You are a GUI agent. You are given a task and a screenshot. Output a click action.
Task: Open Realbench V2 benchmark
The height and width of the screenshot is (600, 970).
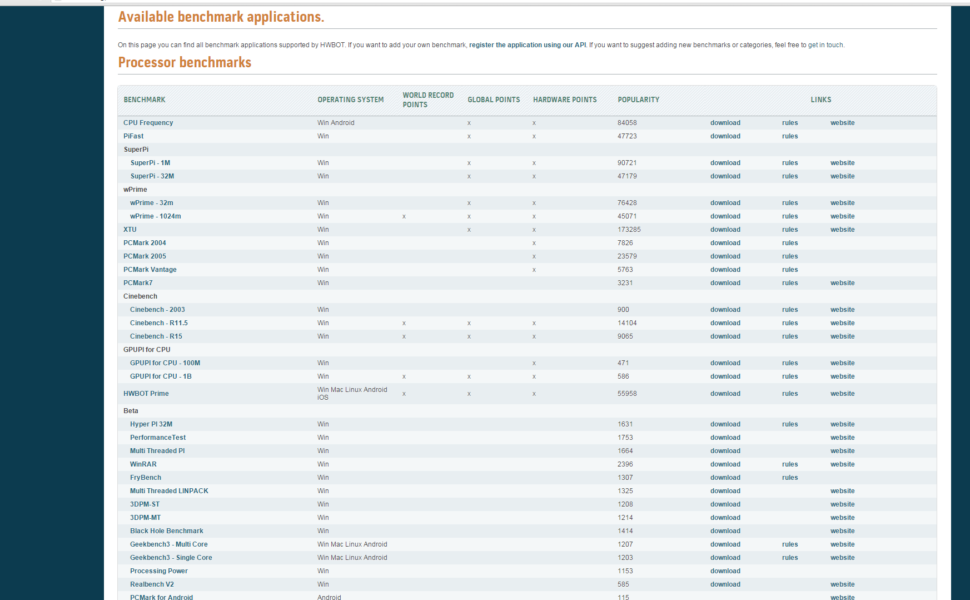pyautogui.click(x=152, y=585)
